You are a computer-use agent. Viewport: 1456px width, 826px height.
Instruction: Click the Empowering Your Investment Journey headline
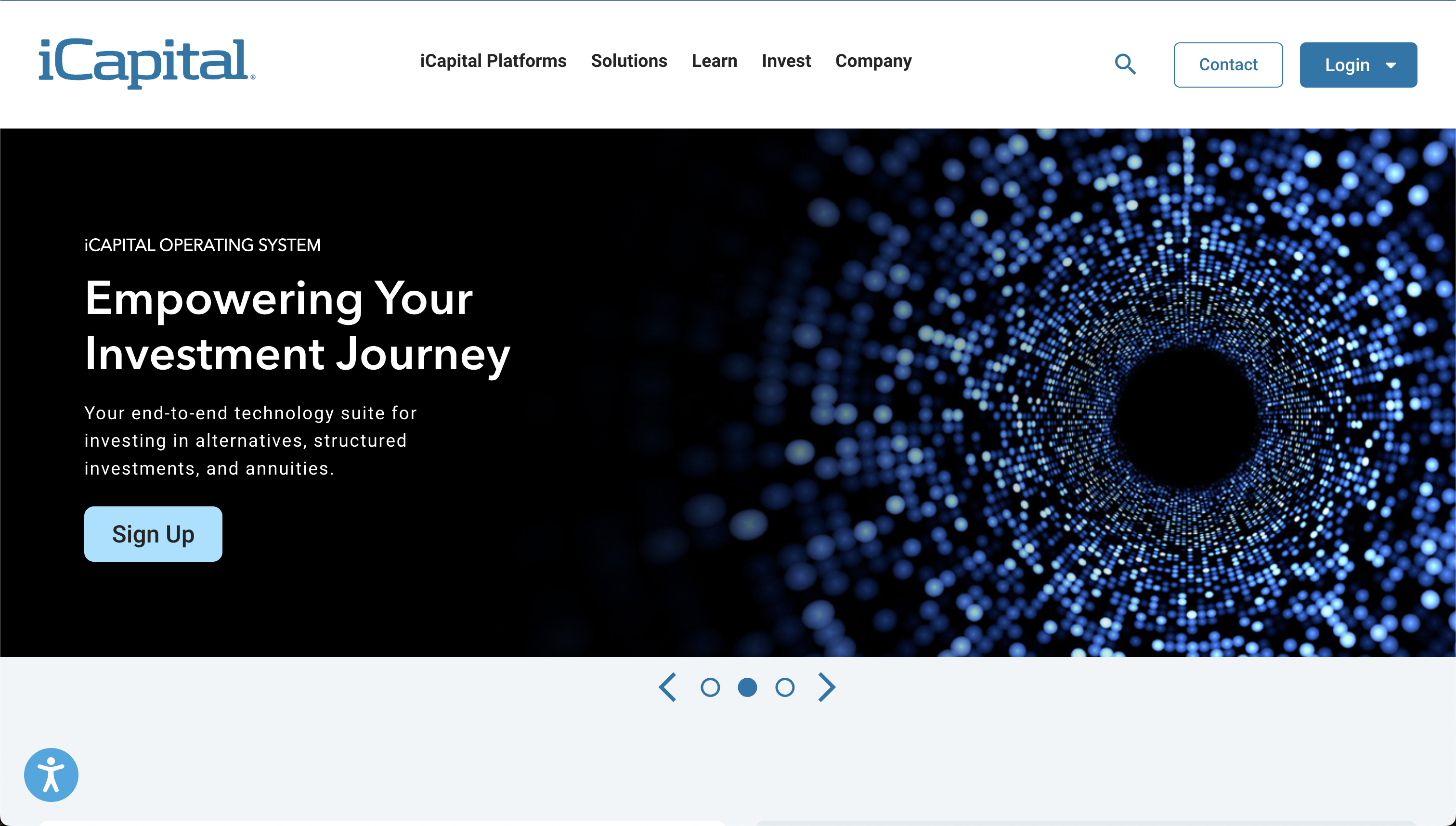(x=298, y=326)
